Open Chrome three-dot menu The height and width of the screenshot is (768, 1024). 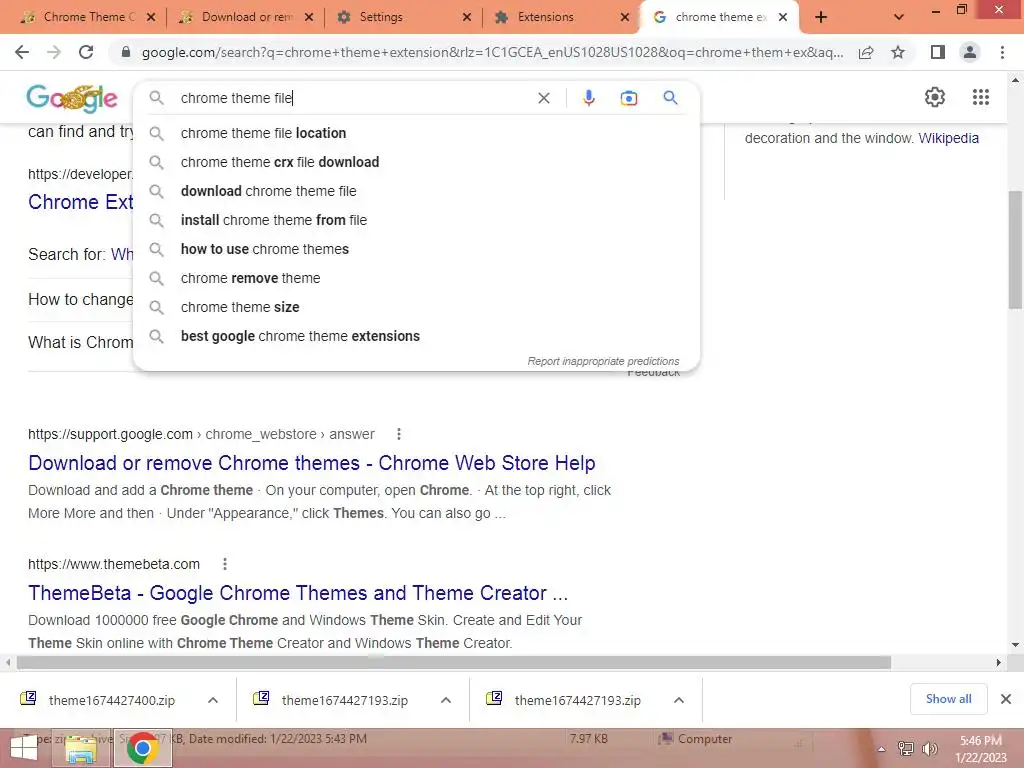pyautogui.click(x=1002, y=52)
